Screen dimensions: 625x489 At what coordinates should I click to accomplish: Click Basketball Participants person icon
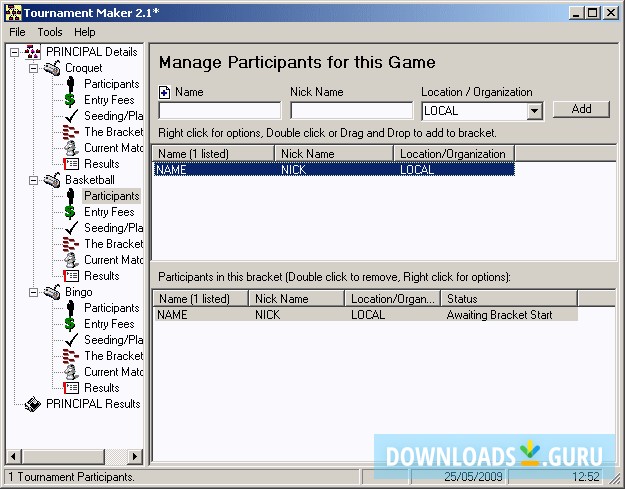point(71,196)
